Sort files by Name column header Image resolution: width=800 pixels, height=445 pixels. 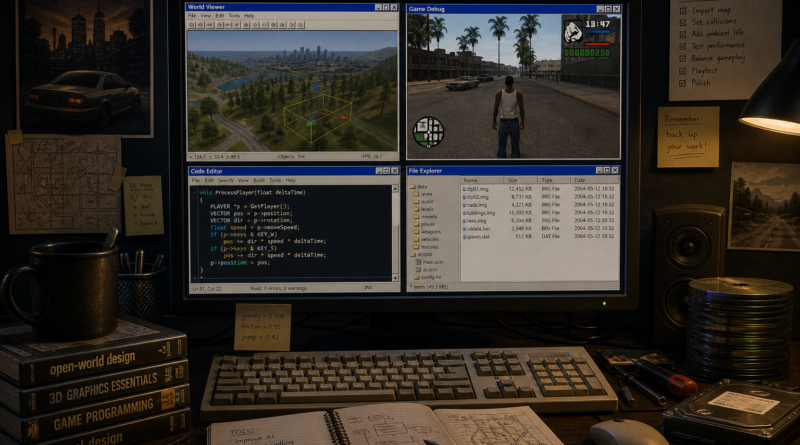tap(483, 180)
